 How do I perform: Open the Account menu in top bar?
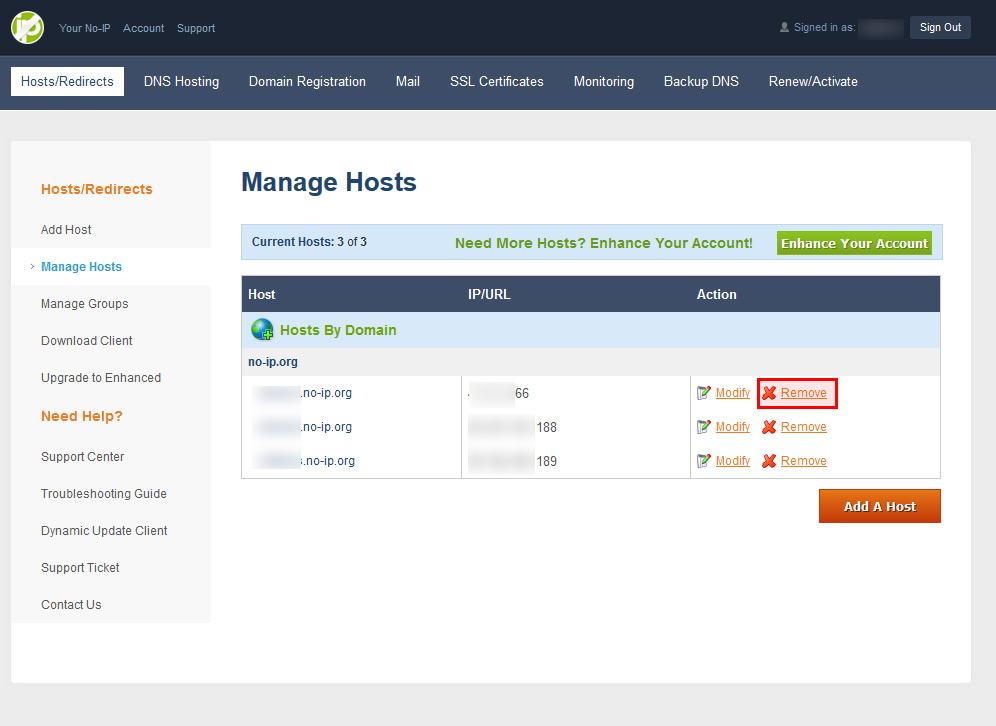point(144,28)
